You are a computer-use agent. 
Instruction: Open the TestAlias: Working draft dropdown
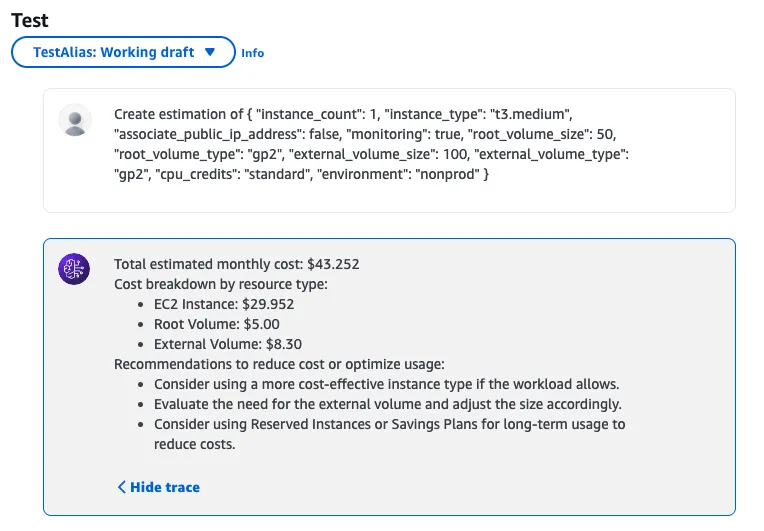point(123,52)
